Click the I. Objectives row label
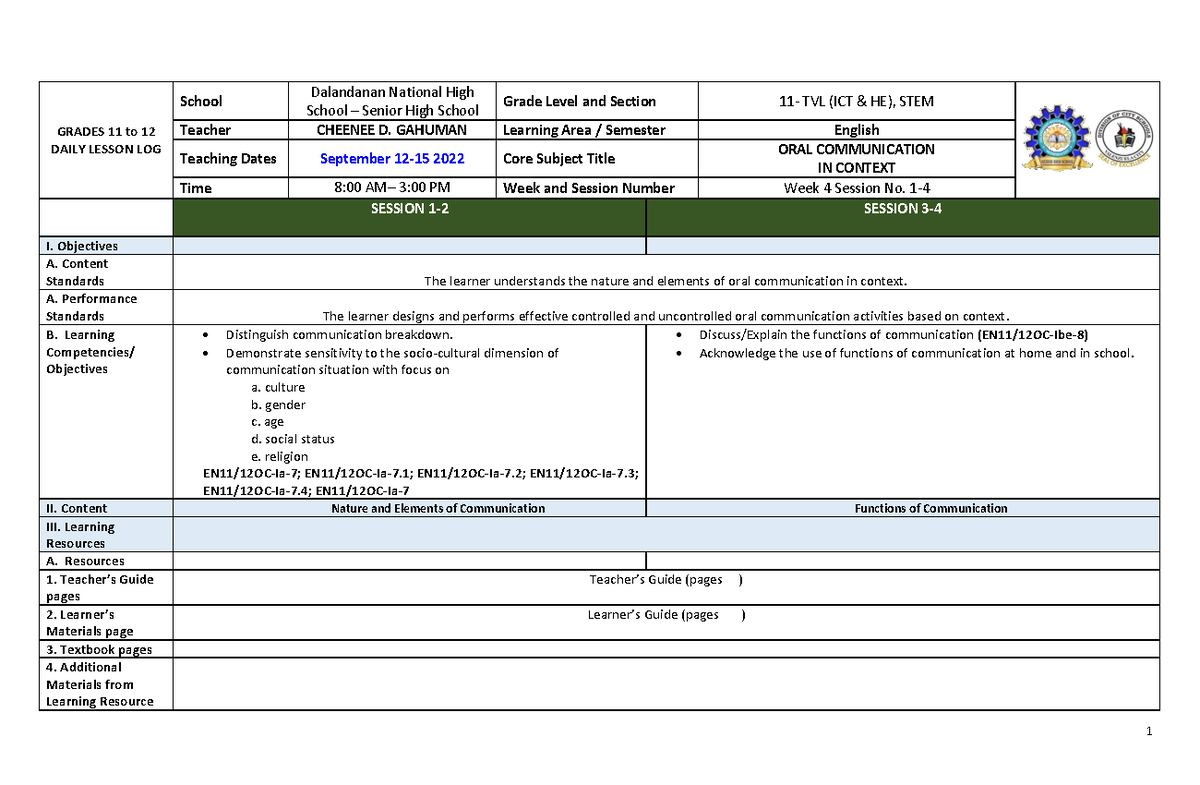1200x785 pixels. point(82,246)
